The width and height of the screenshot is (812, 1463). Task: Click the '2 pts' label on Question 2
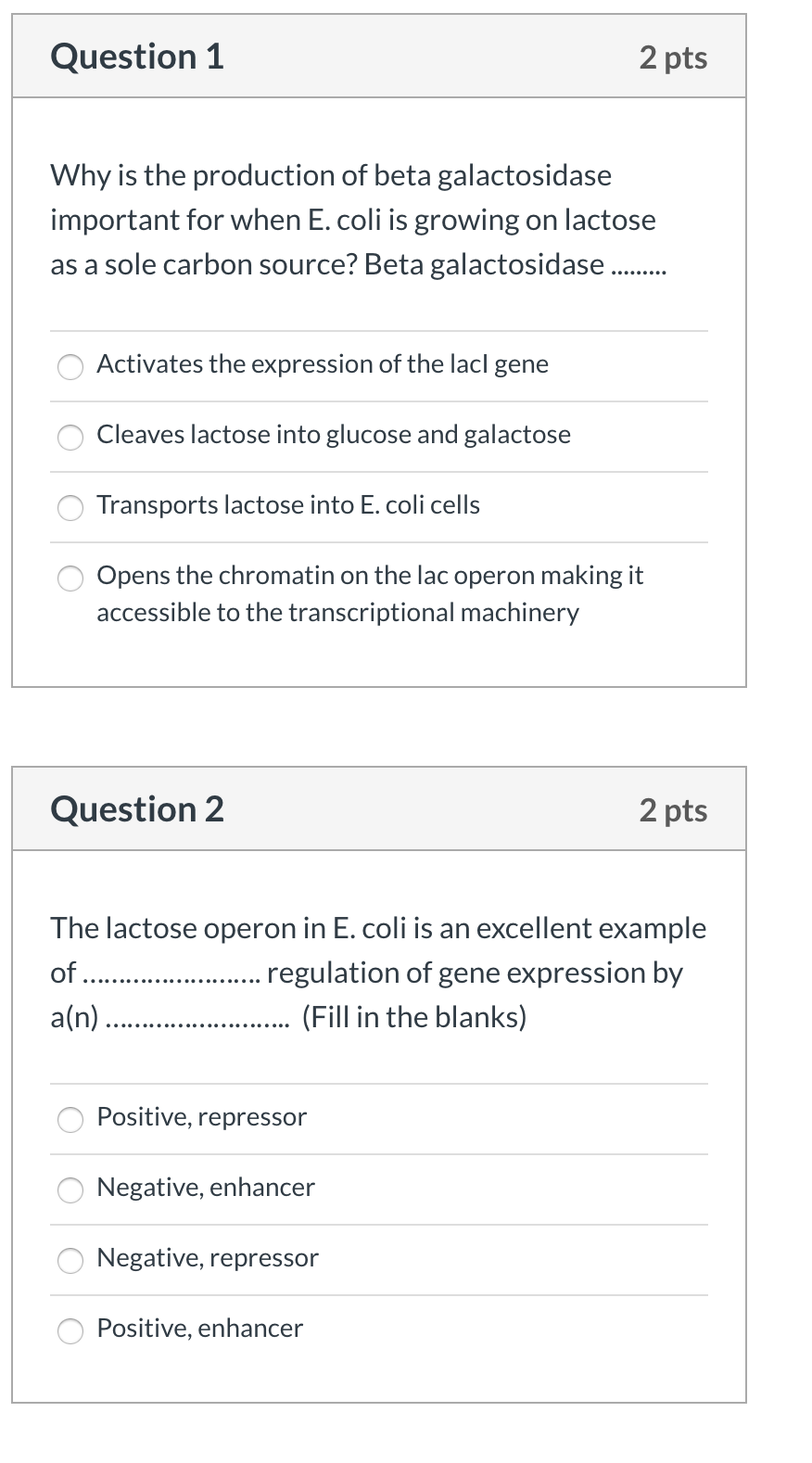click(x=674, y=808)
